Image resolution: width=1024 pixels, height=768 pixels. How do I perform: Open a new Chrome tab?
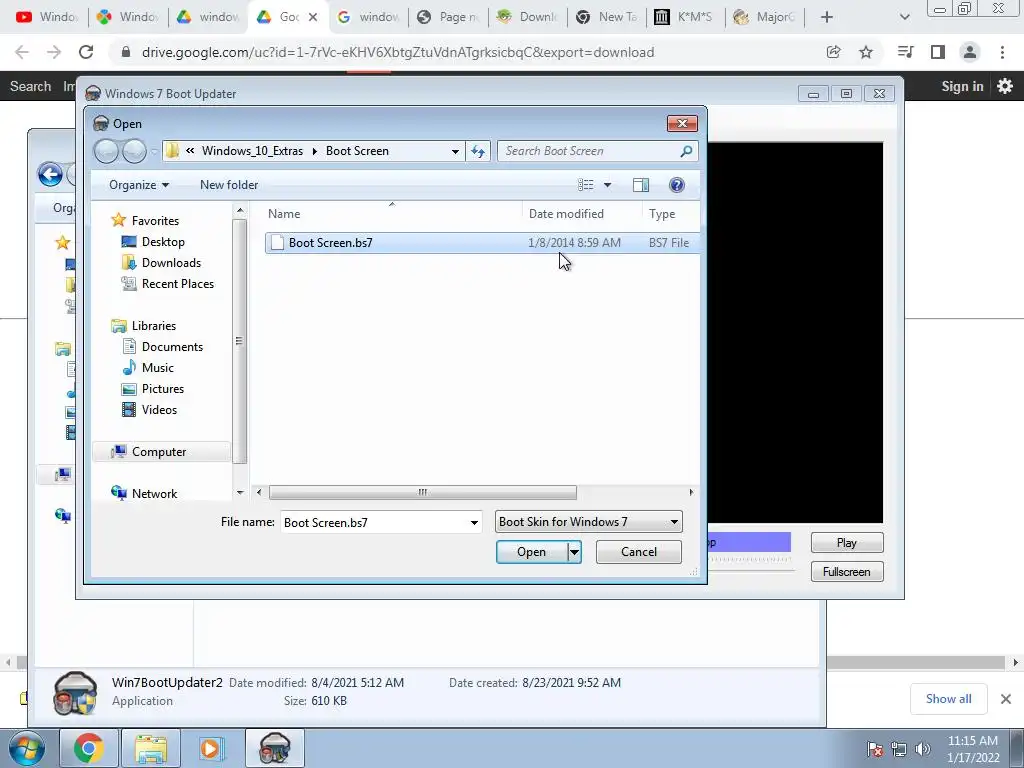[x=827, y=17]
